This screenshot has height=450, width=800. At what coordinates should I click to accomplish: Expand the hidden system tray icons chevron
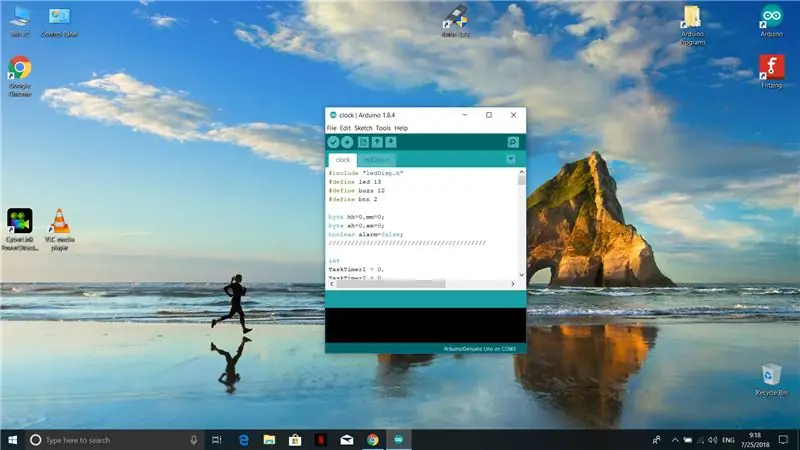pos(675,440)
